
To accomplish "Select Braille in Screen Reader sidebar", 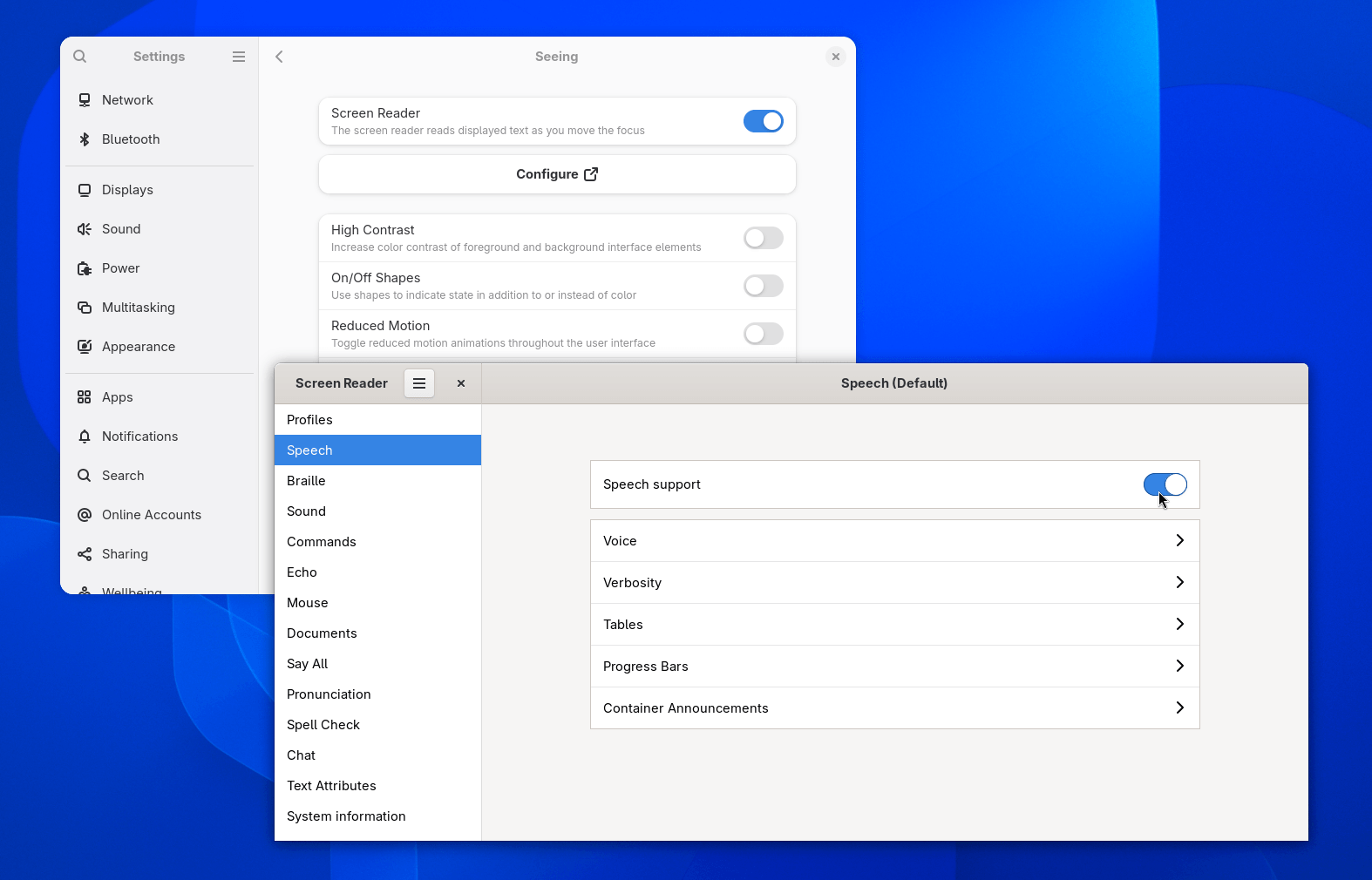I will (x=377, y=481).
